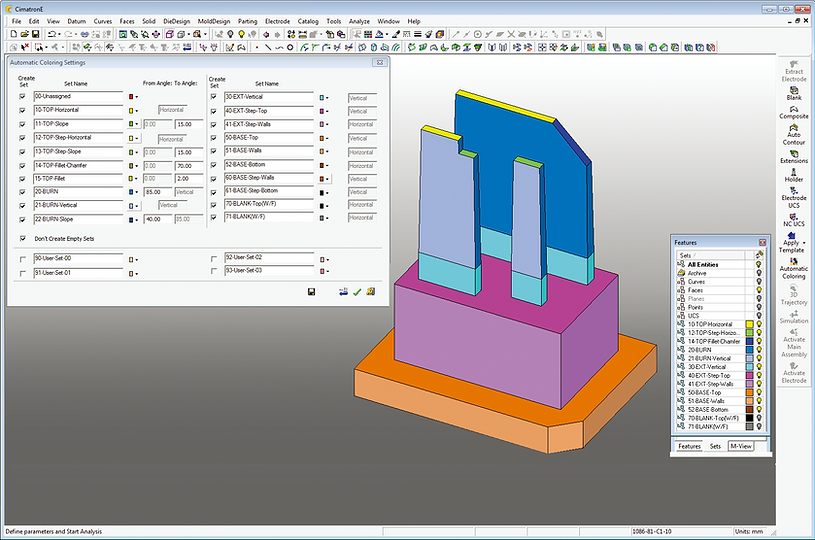This screenshot has width=815, height=540.
Task: Open color dropdown for 90-User-Set-00
Action: tap(137, 259)
